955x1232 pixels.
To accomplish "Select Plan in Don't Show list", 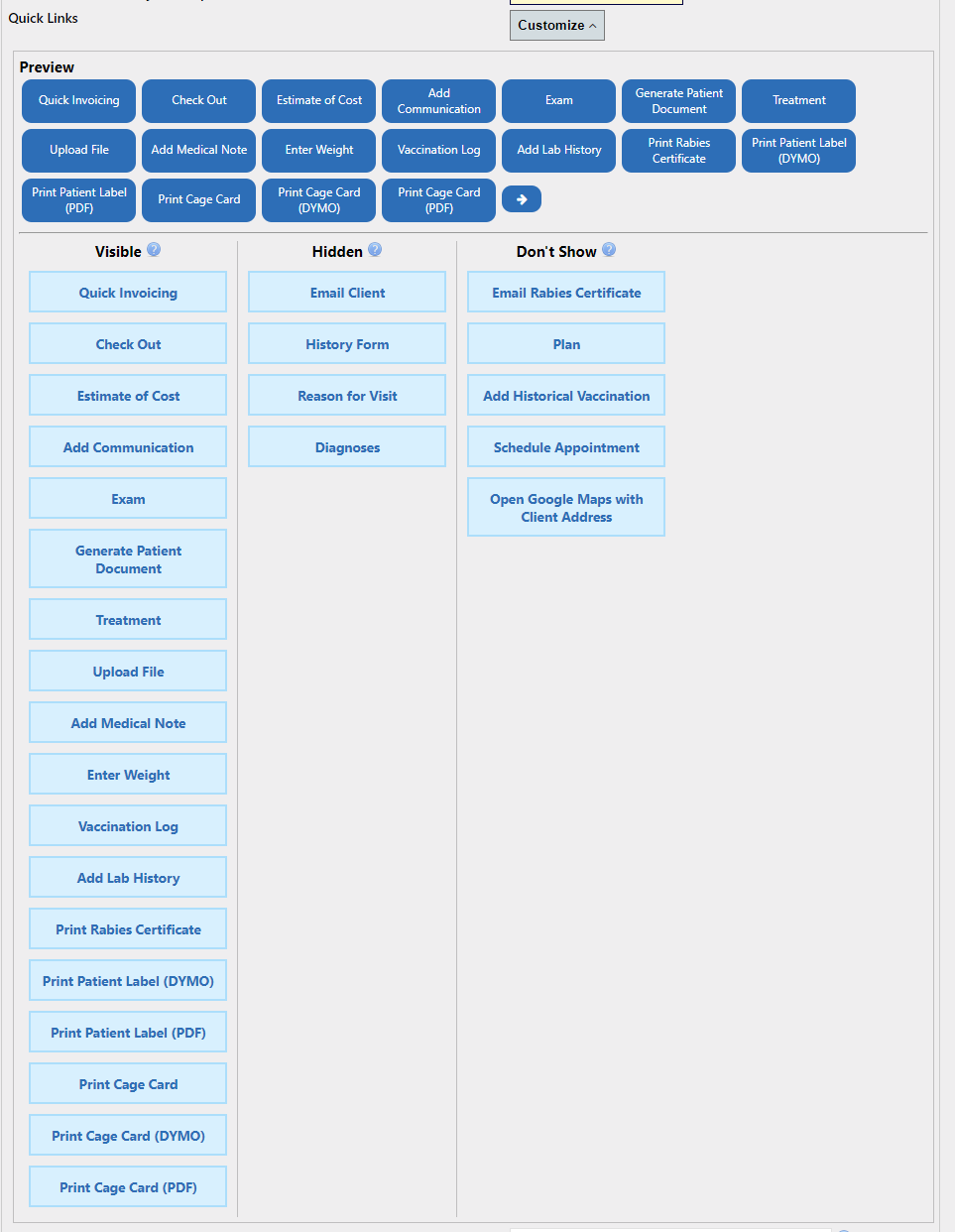I will click(566, 344).
